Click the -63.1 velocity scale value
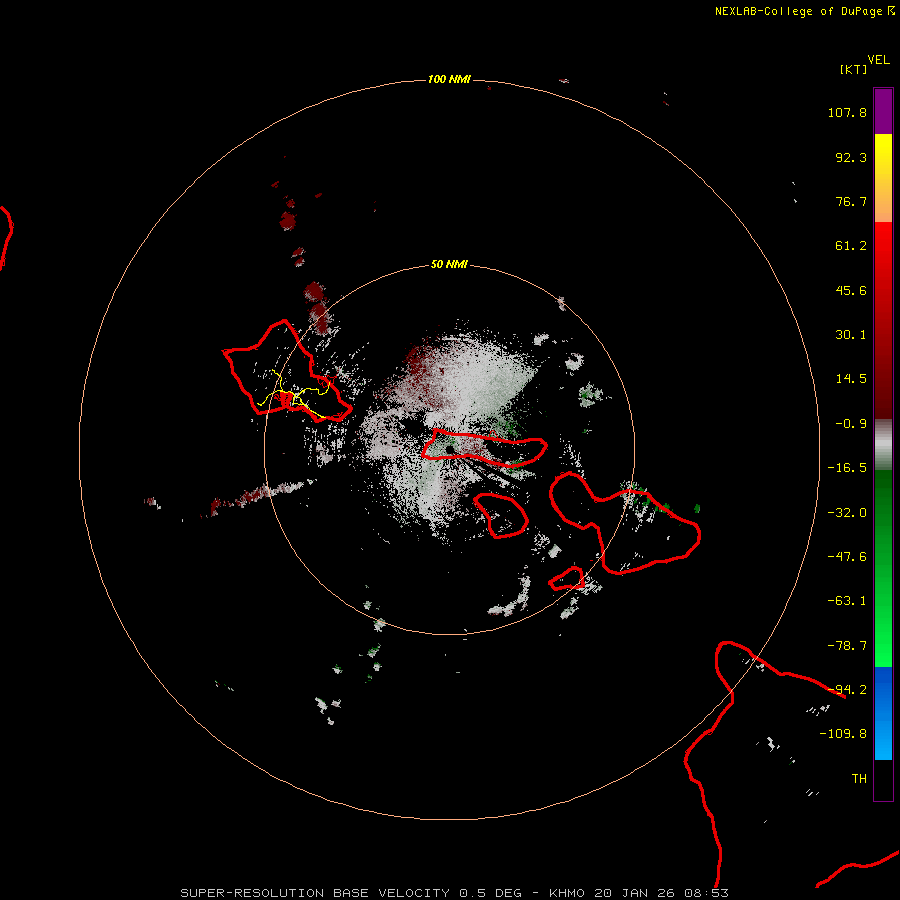This screenshot has width=900, height=900. point(847,601)
